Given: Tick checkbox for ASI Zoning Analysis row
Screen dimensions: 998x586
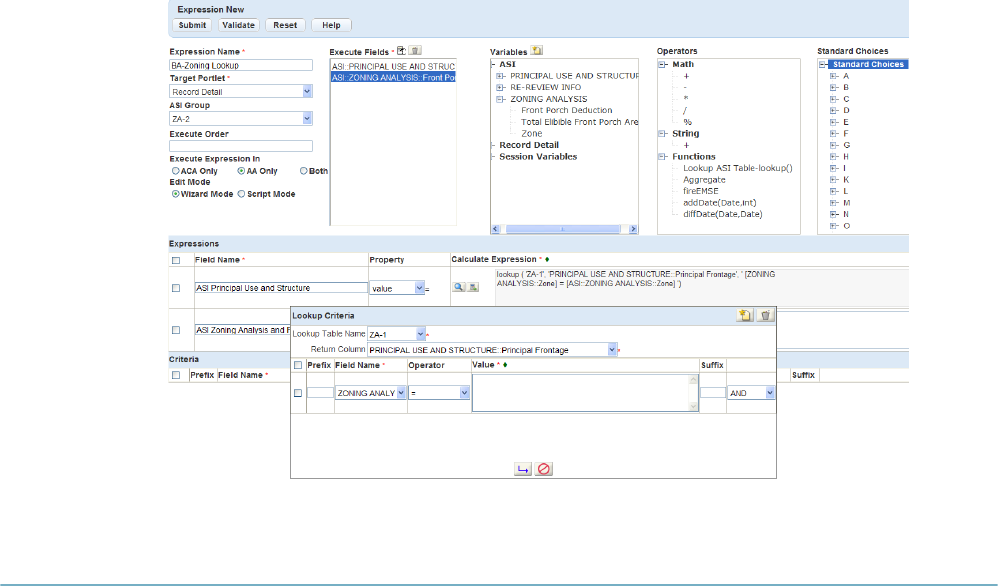Looking at the screenshot, I should (x=176, y=330).
